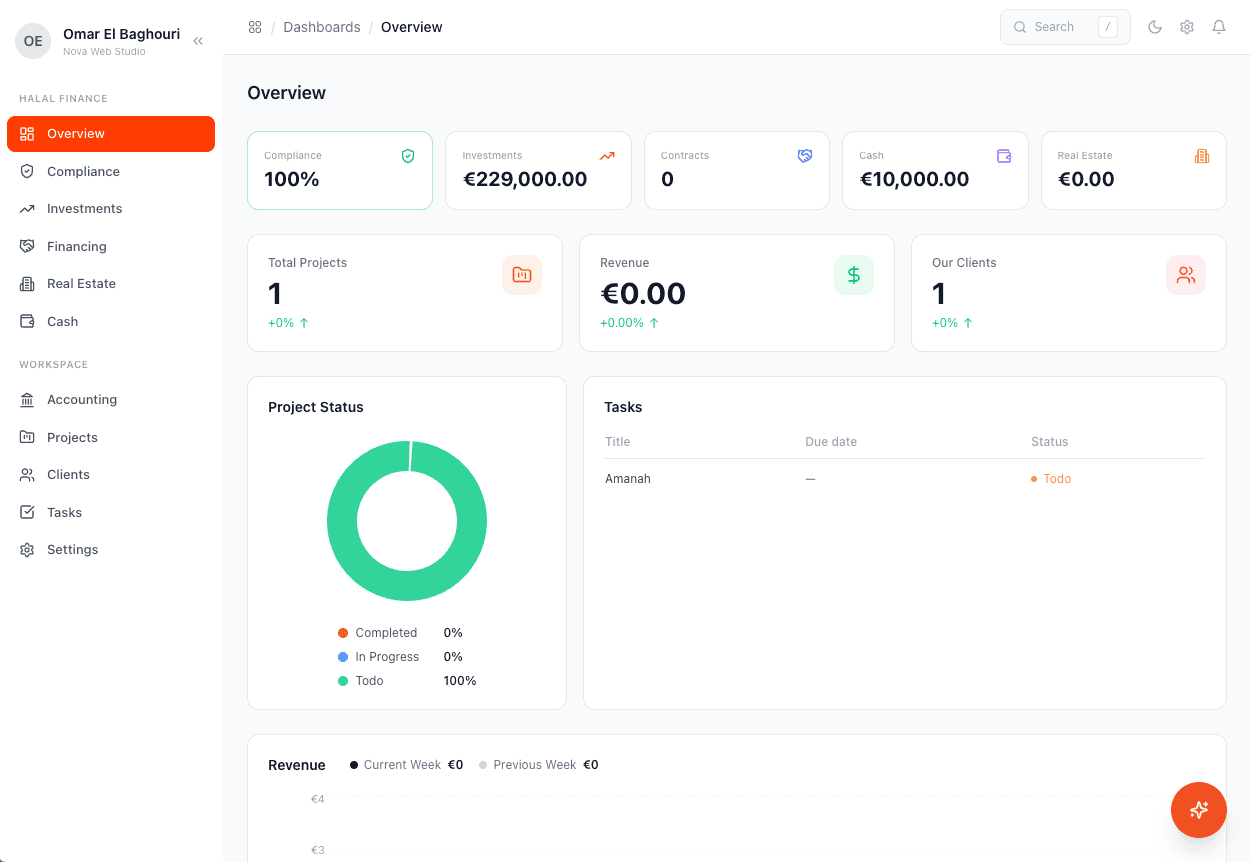Click the Financing icon in the sidebar

pos(27,246)
